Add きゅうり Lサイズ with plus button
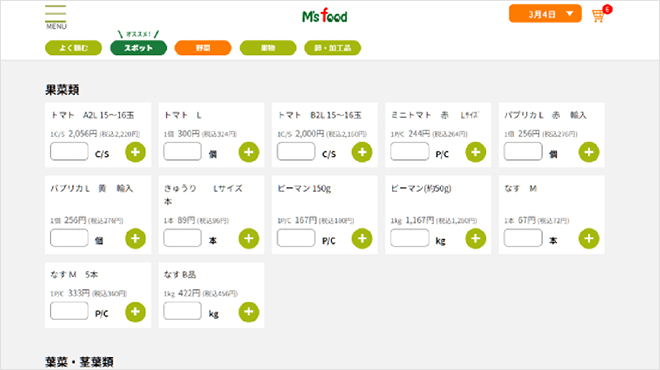 pos(249,239)
